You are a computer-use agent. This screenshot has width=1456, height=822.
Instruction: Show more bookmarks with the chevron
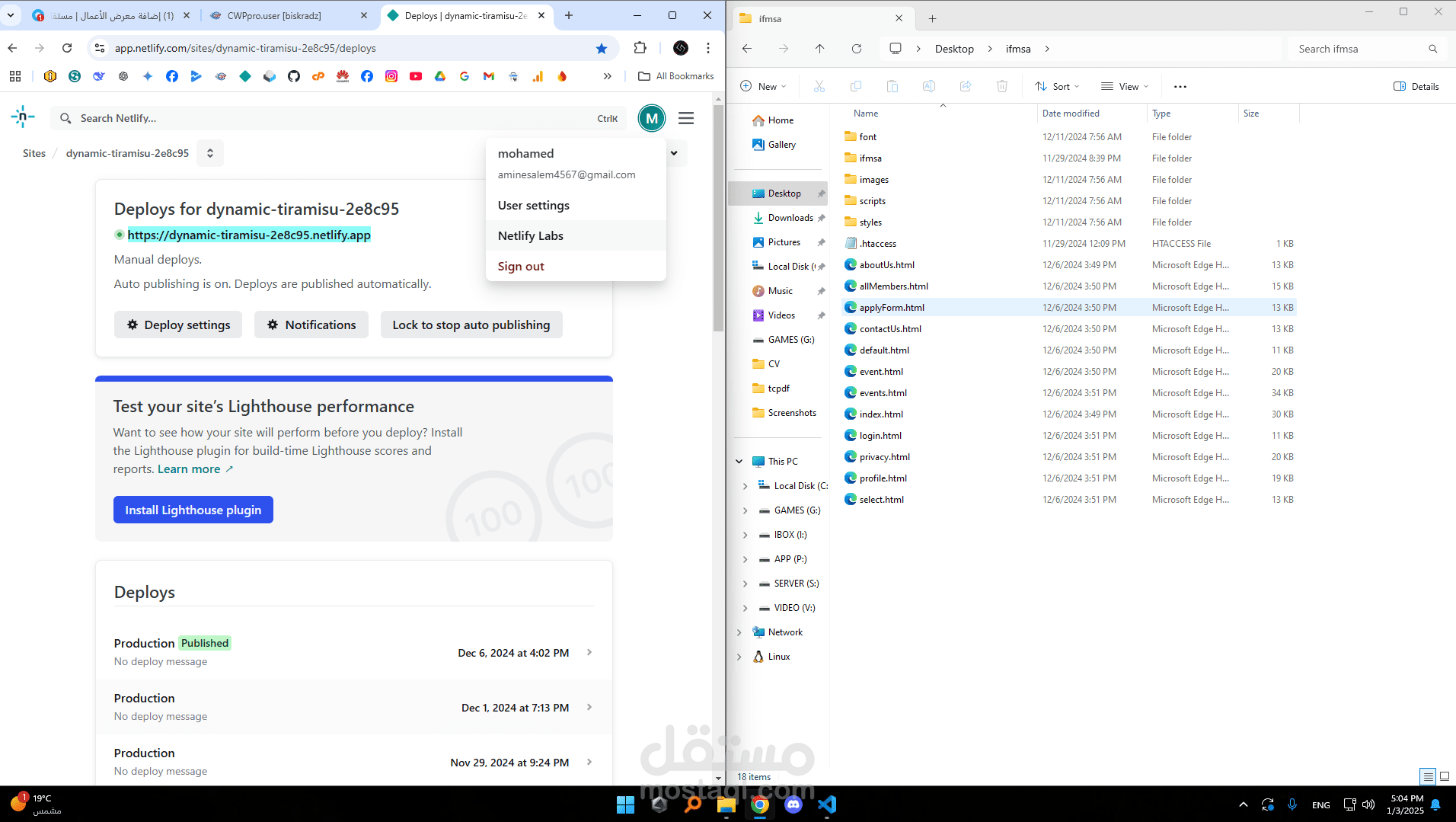pyautogui.click(x=607, y=76)
